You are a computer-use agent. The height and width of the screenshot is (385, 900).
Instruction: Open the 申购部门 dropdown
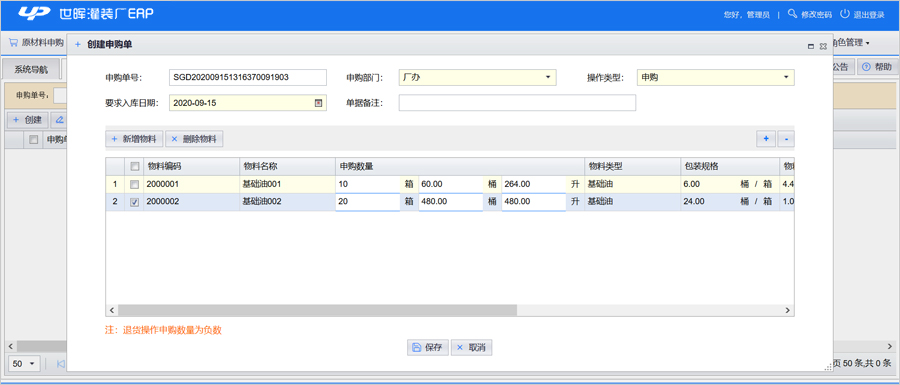point(548,77)
